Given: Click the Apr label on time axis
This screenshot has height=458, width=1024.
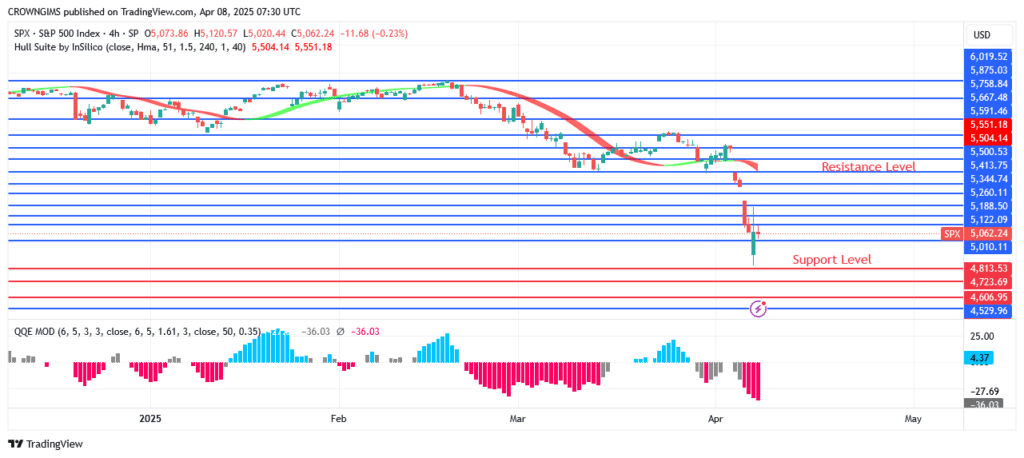Looking at the screenshot, I should (x=716, y=418).
